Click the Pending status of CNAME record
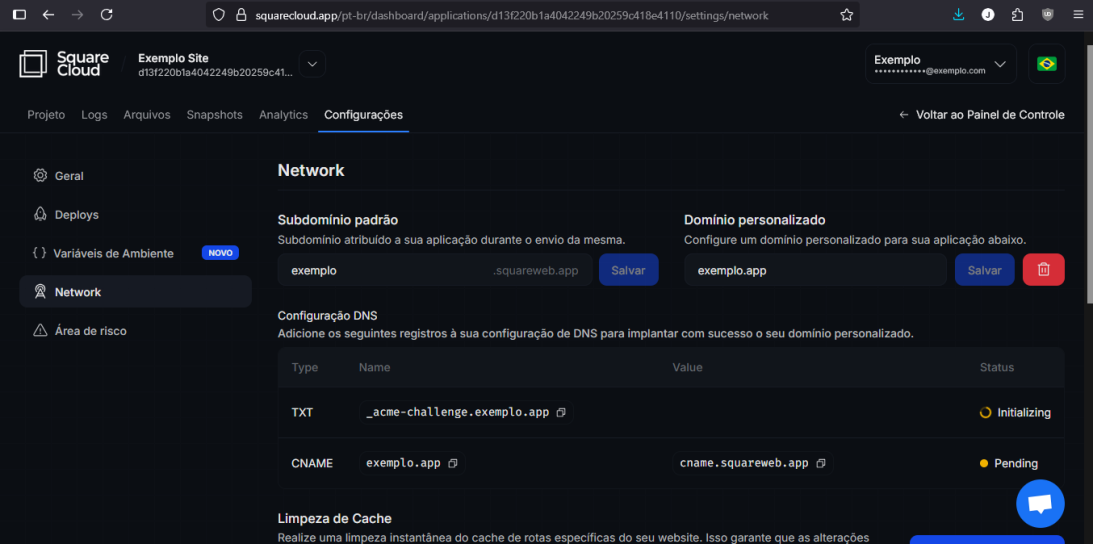The image size is (1093, 544). 1009,463
